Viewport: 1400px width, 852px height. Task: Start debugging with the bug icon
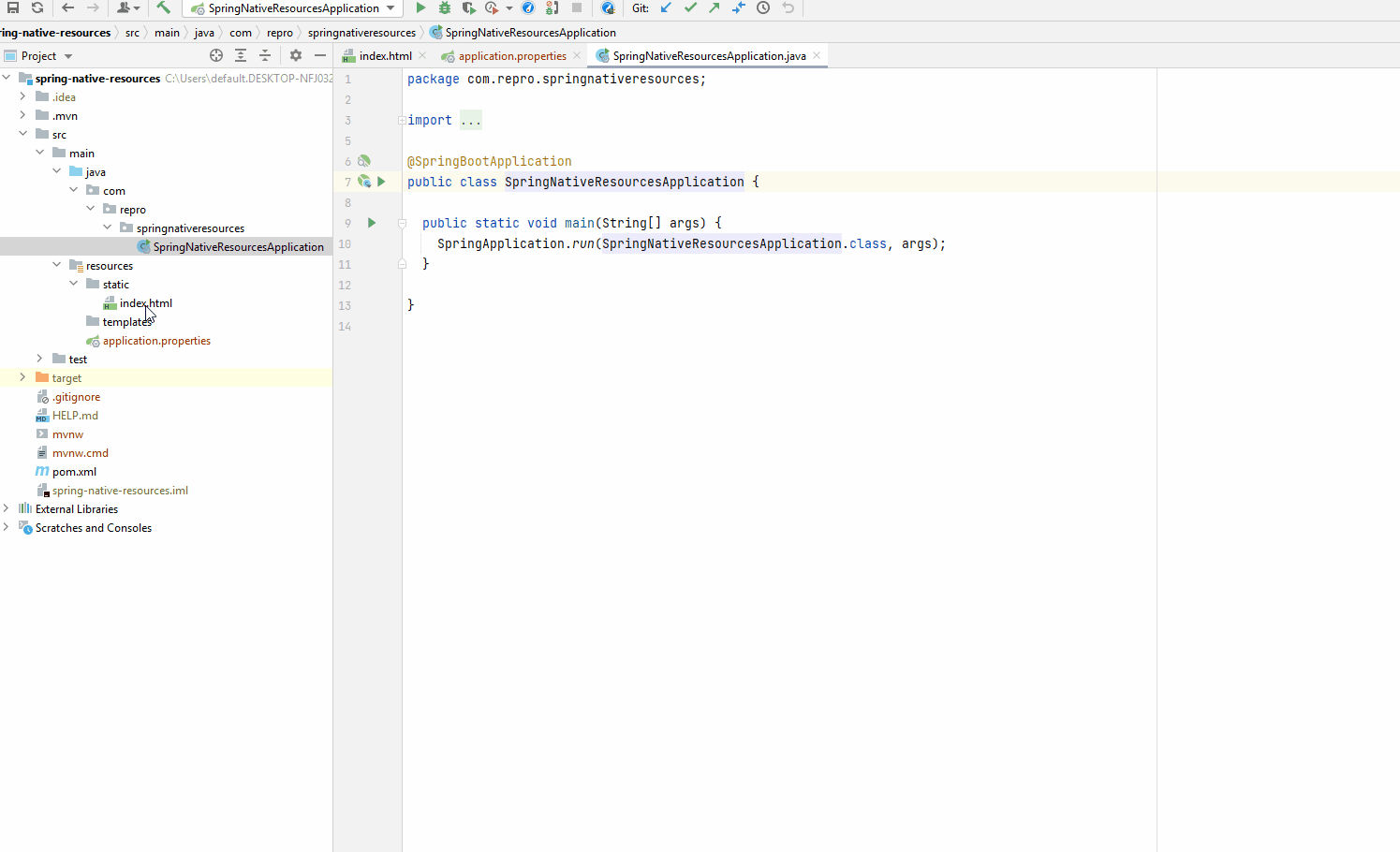pos(445,7)
